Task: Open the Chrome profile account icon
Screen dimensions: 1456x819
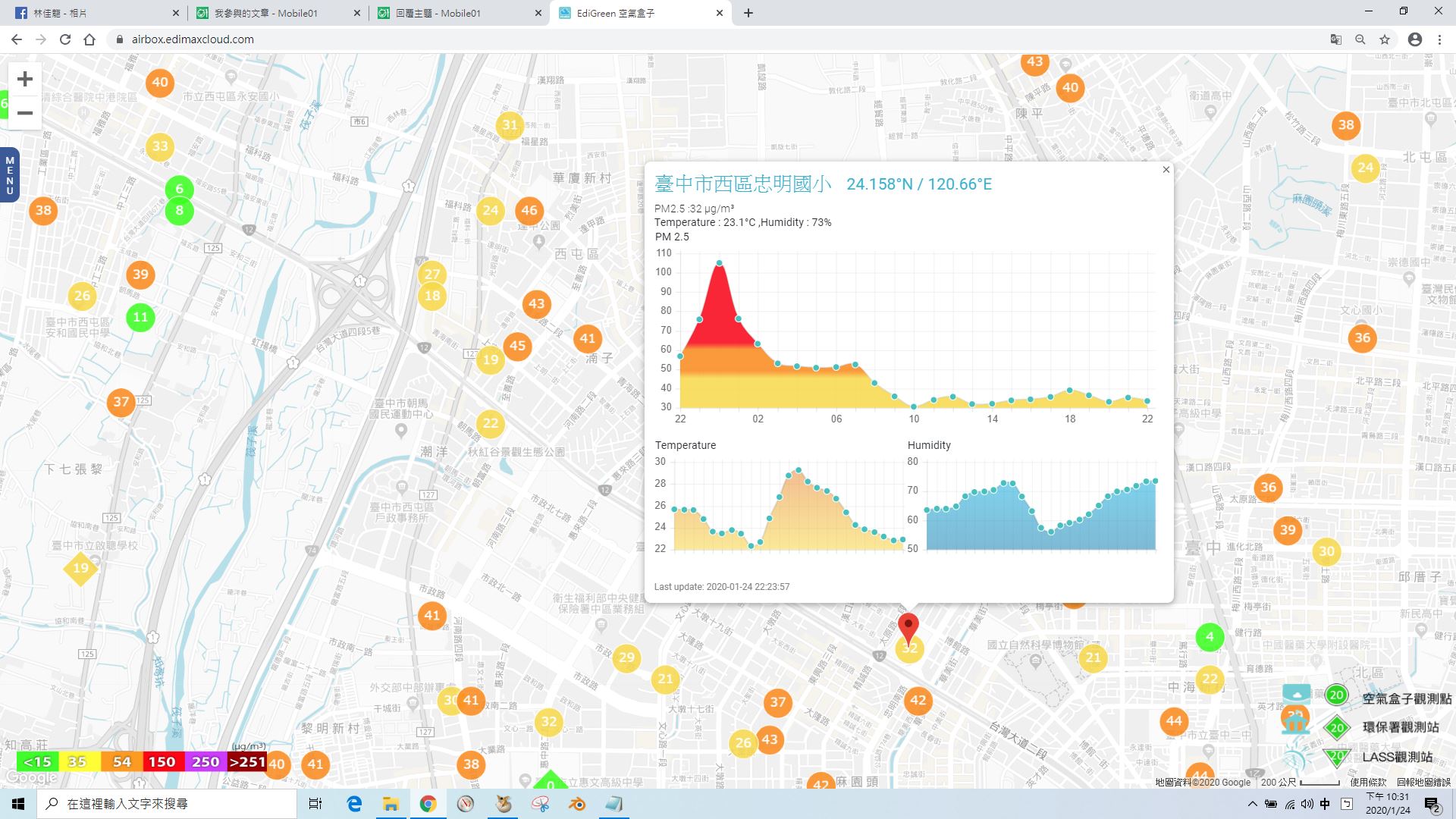Action: coord(1415,39)
